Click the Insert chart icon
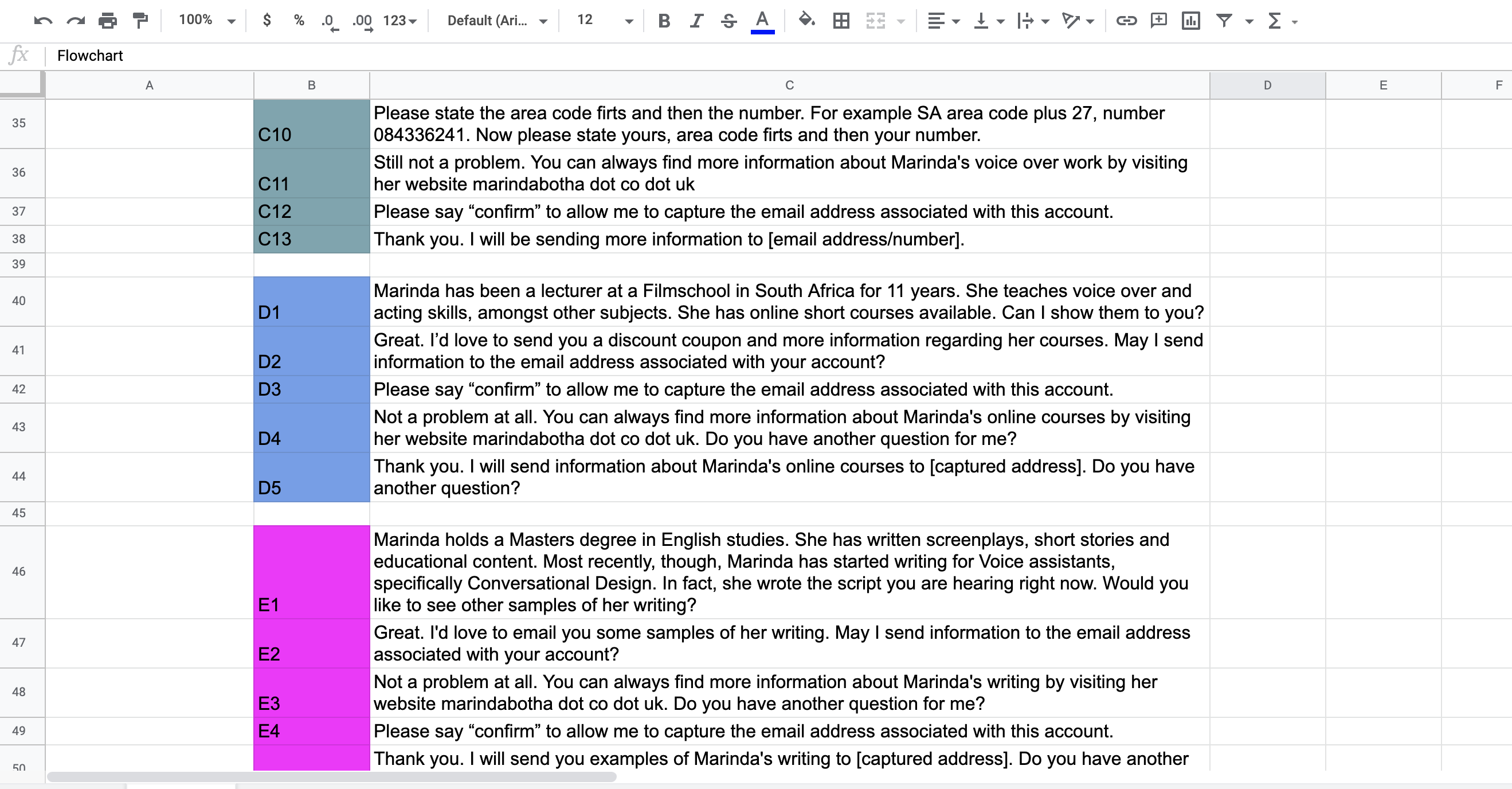The height and width of the screenshot is (789, 1512). [x=1191, y=21]
